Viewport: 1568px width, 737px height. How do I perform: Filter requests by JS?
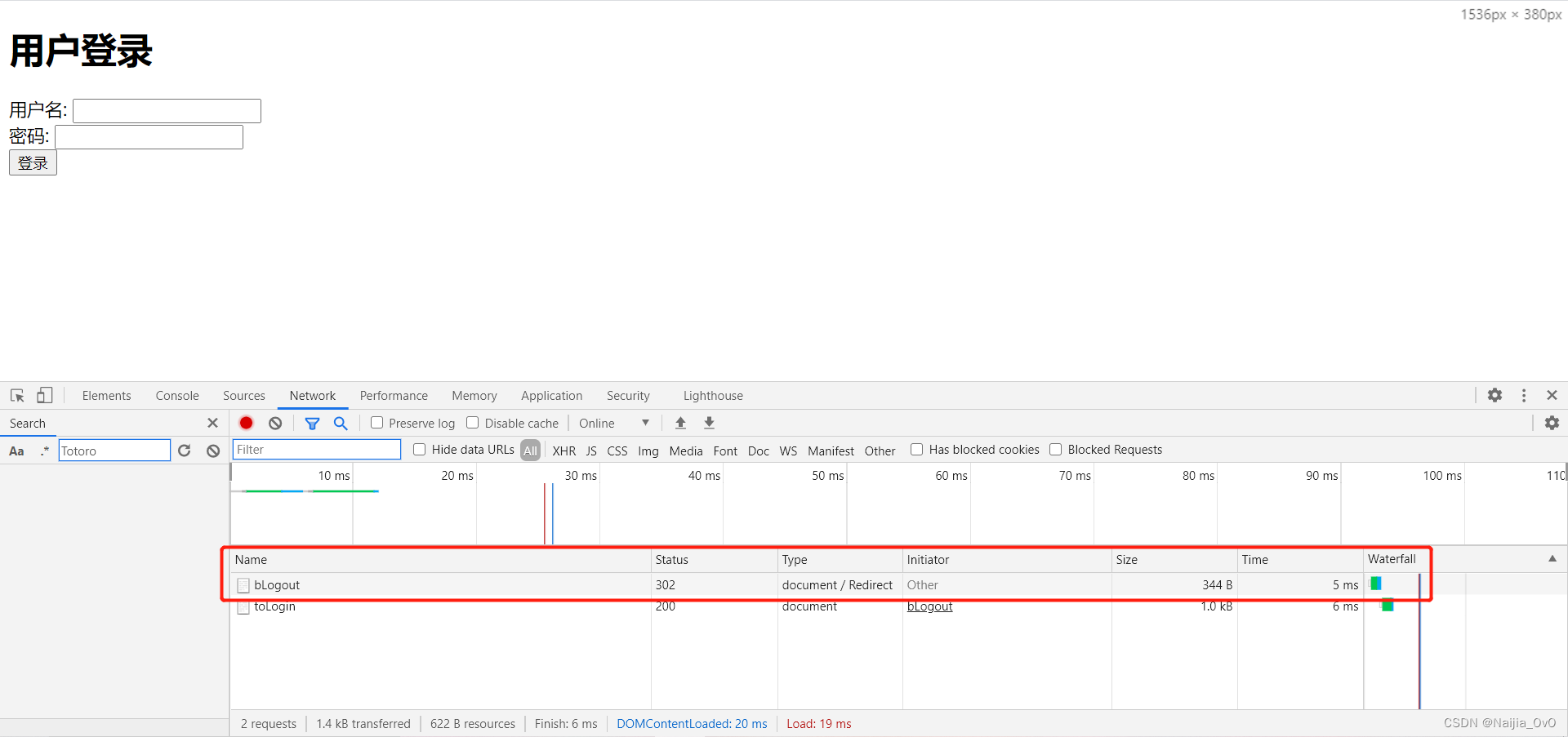tap(591, 451)
